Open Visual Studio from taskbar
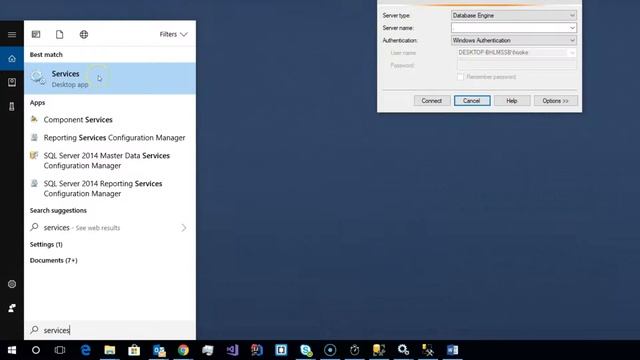The height and width of the screenshot is (360, 640). pyautogui.click(x=232, y=350)
